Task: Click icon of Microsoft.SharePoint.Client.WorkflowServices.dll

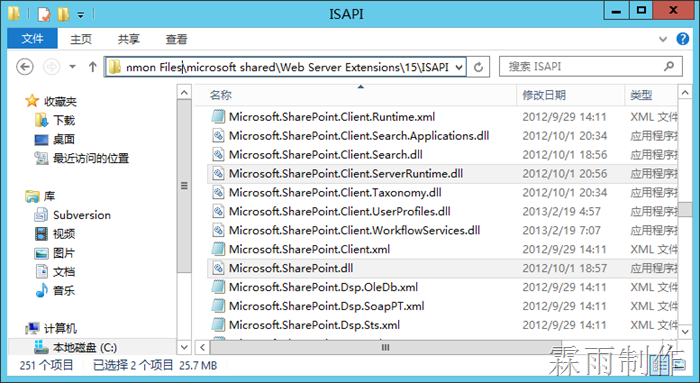Action: [x=218, y=230]
